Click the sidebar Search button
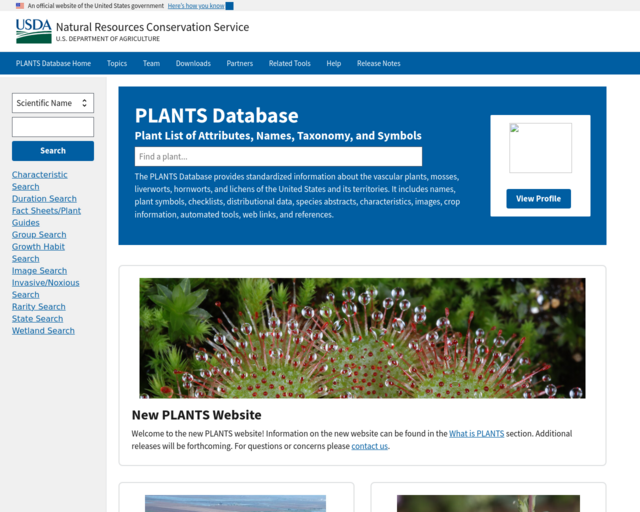Screen dimensions: 640x512 (x=53, y=151)
